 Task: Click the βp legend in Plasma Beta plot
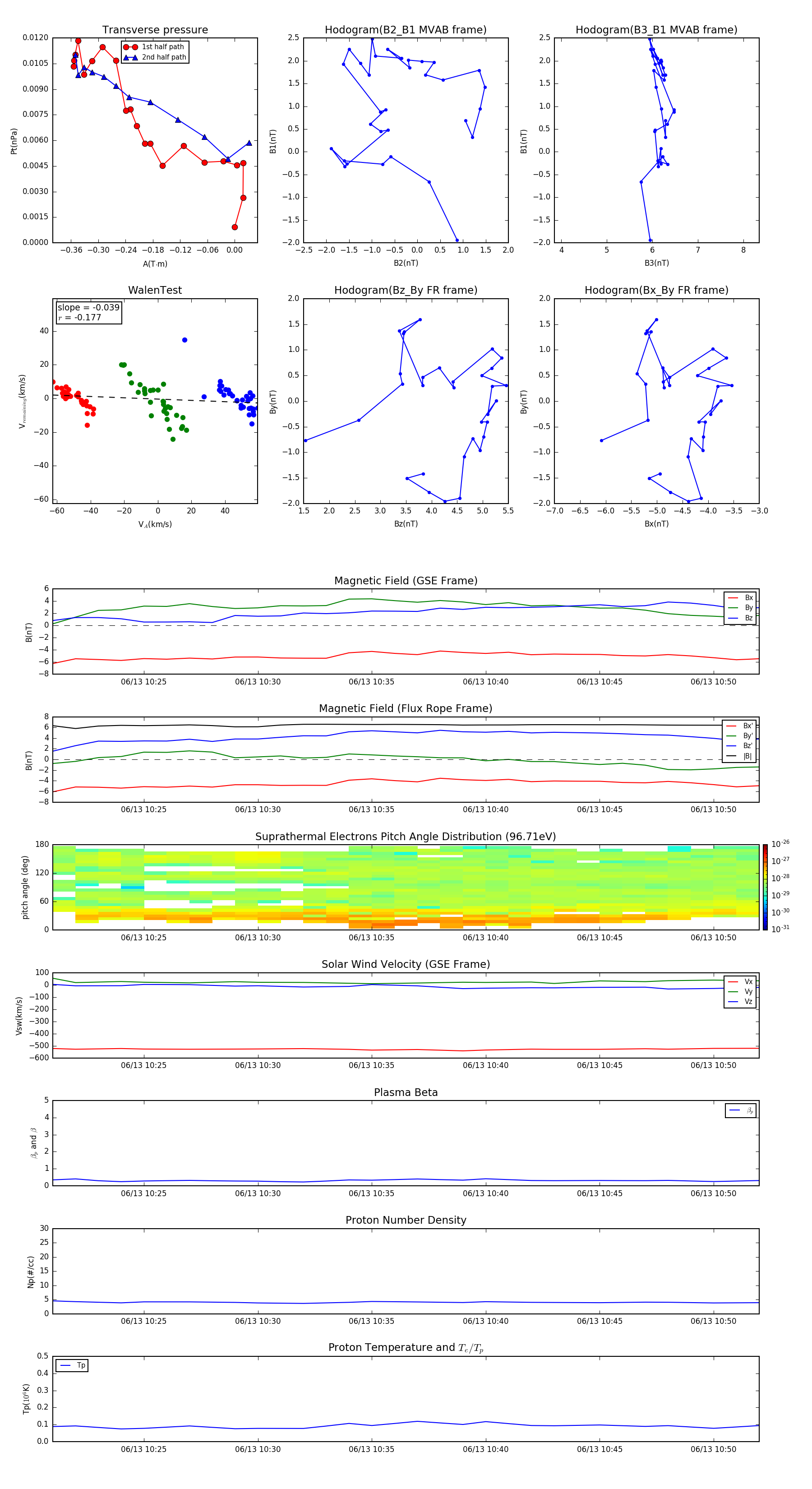click(x=741, y=1110)
